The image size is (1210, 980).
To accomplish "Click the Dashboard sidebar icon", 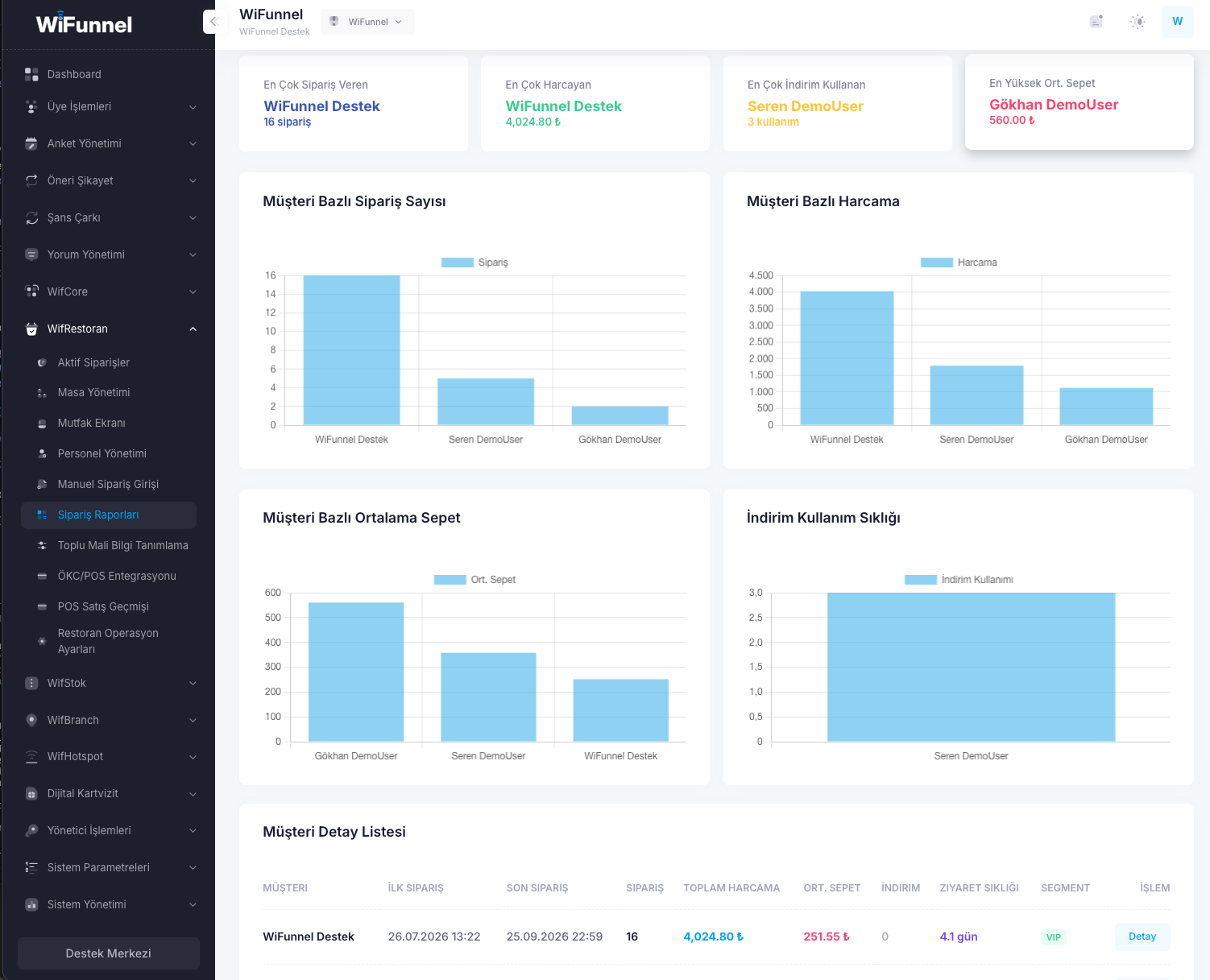I will (31, 75).
